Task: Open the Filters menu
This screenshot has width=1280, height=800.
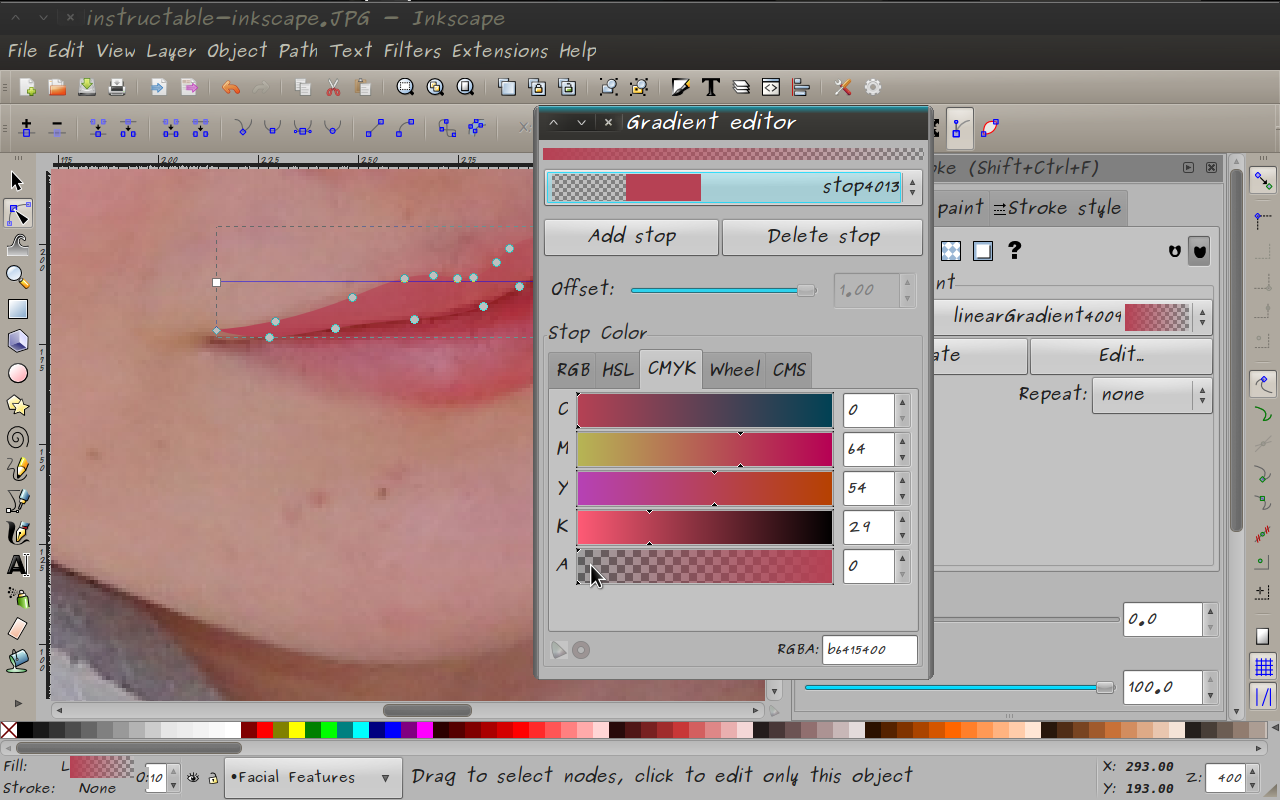Action: point(410,50)
